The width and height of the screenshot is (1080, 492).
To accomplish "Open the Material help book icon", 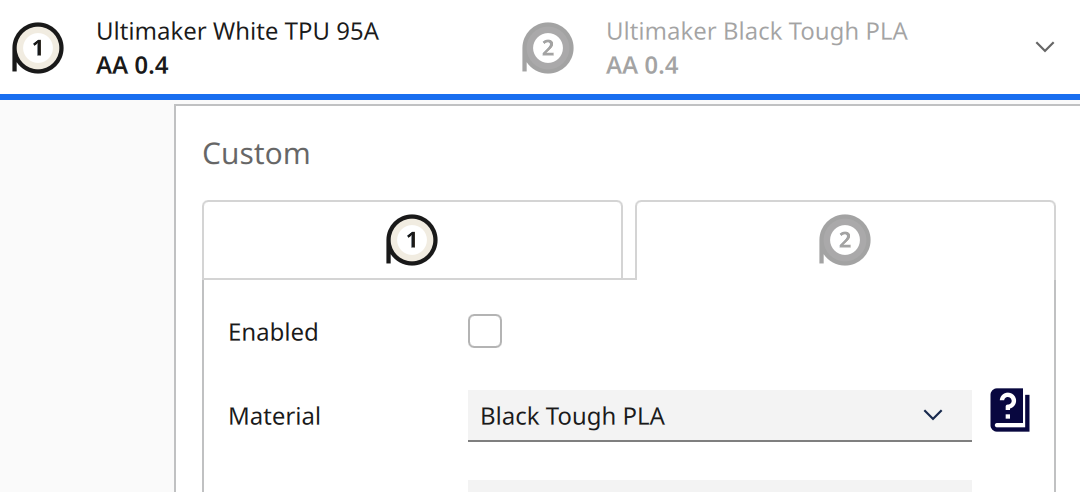I will pos(1010,411).
